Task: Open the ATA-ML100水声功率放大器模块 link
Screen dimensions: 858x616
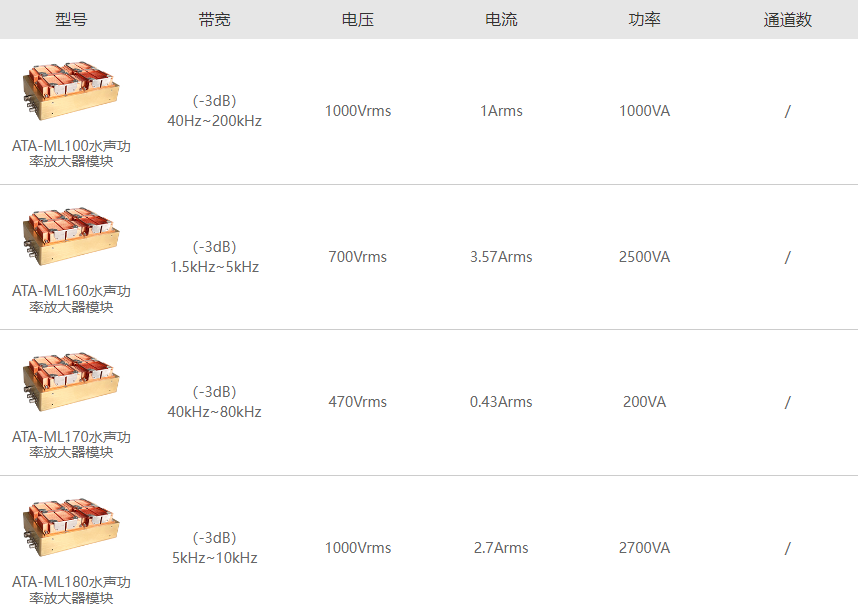Action: pyautogui.click(x=71, y=153)
